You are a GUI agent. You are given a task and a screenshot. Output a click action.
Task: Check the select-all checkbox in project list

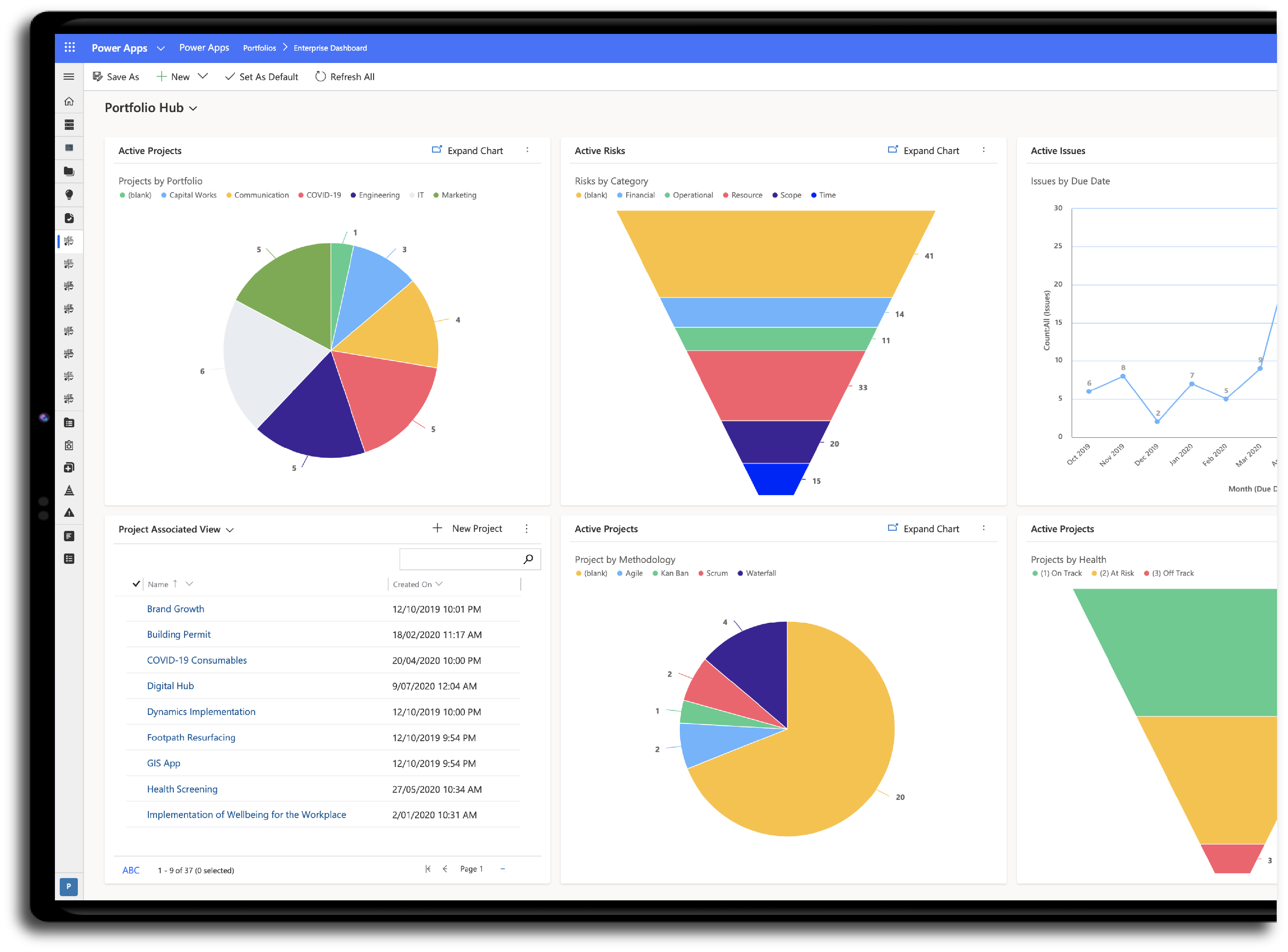click(x=136, y=584)
